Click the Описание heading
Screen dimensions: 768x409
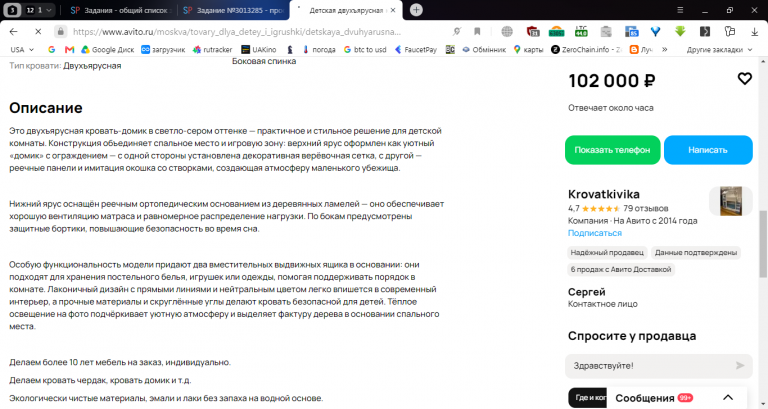coord(46,108)
